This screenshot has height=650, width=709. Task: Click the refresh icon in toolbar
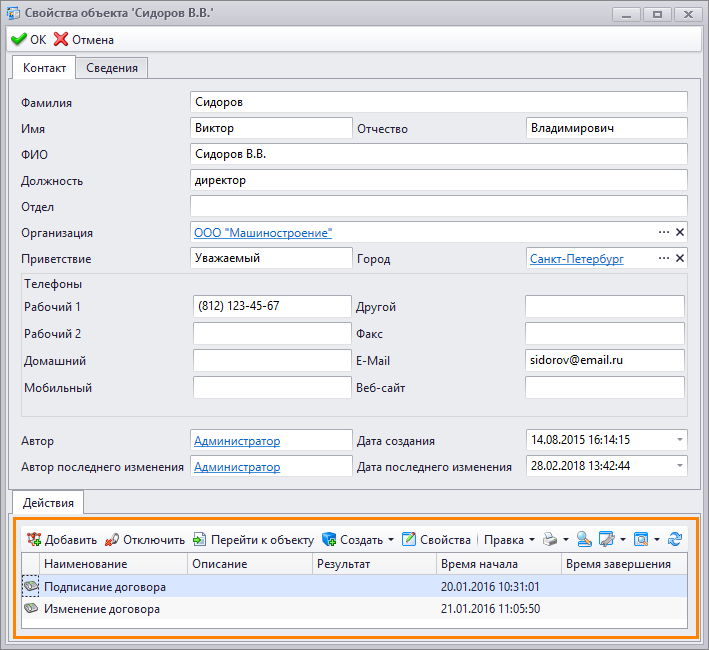pos(675,539)
